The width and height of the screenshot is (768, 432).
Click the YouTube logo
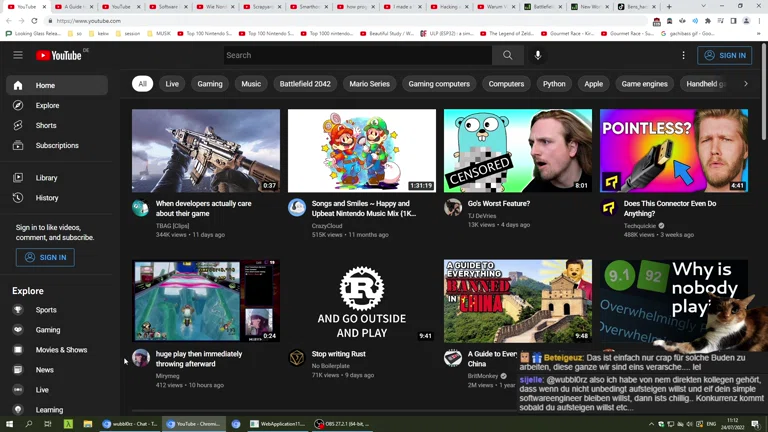[59, 55]
